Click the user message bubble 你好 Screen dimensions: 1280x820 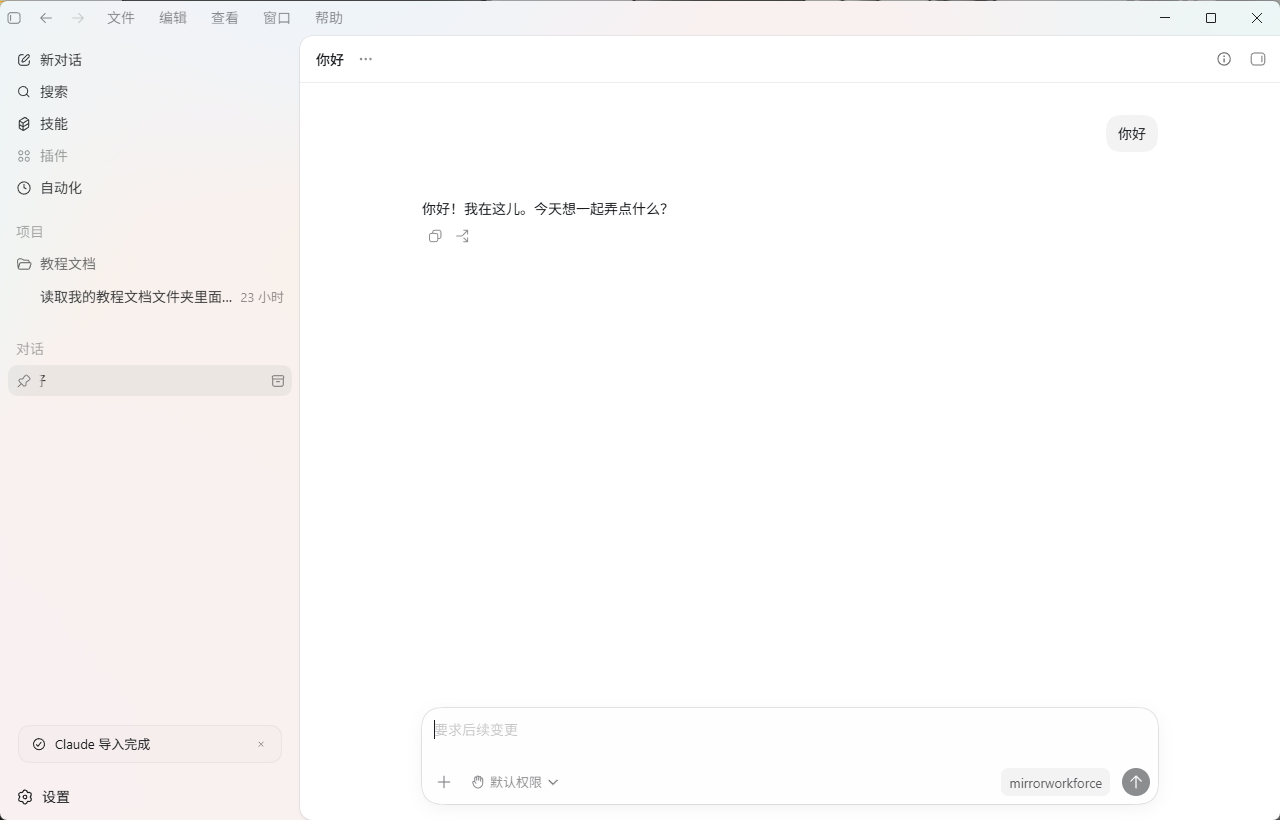click(1132, 134)
